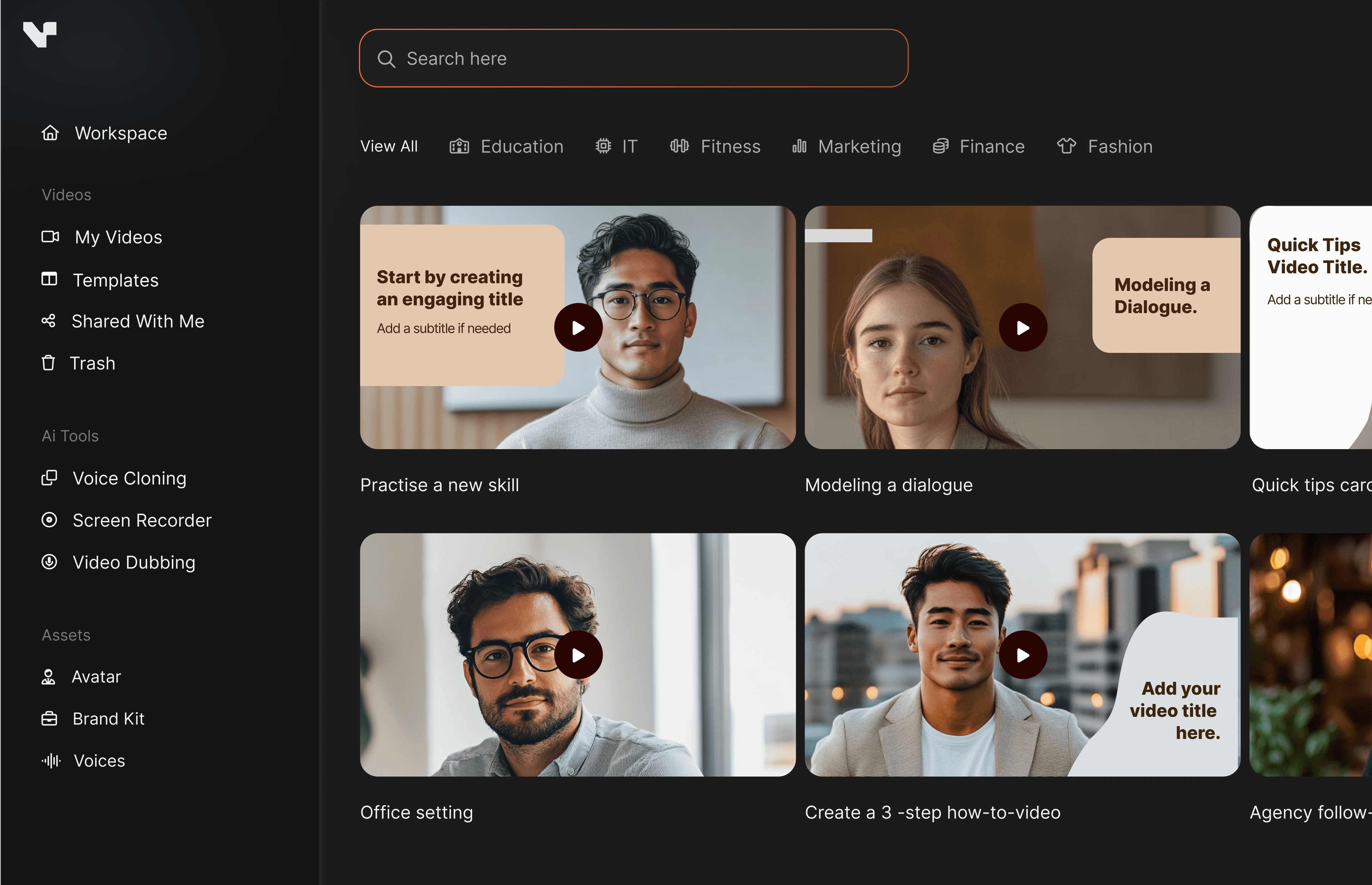Click the My Videos camera icon
1372x885 pixels.
point(50,237)
